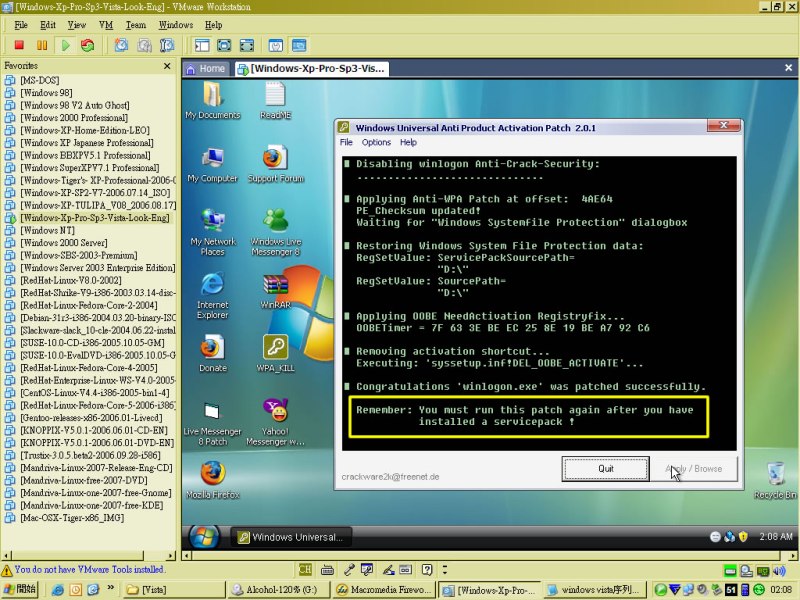800x600 pixels.
Task: Launch the WPA_KILL desktop icon
Action: coord(276,353)
